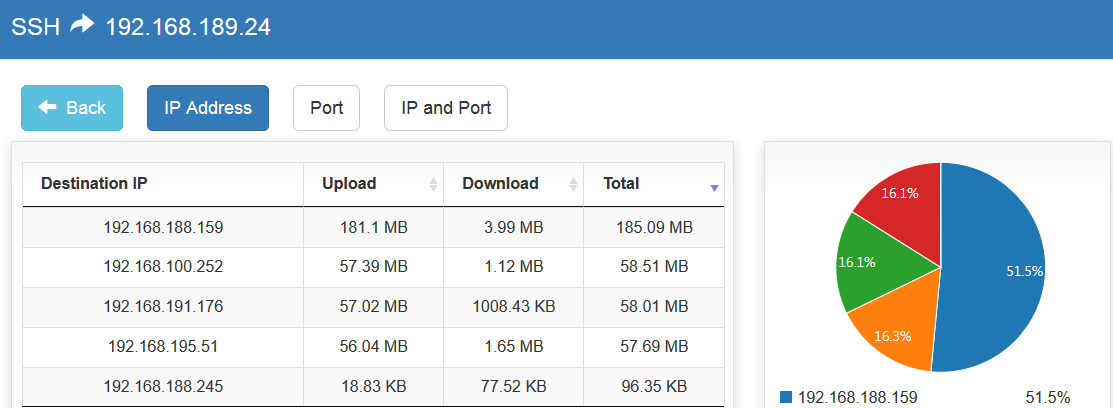Screen dimensions: 1113x408
Task: Click the Destination IP column header
Action: coord(94,184)
